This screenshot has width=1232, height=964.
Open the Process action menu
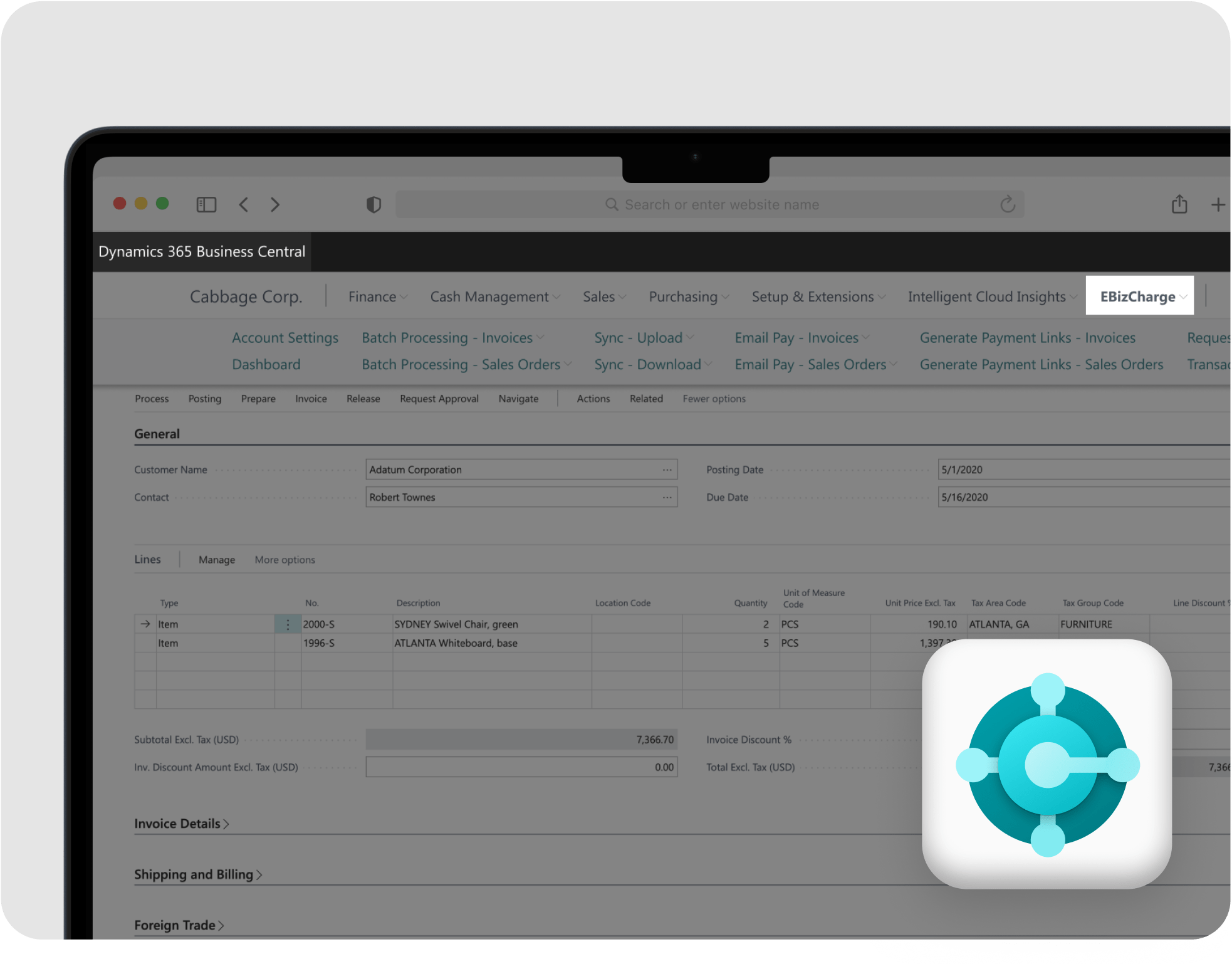coord(152,399)
